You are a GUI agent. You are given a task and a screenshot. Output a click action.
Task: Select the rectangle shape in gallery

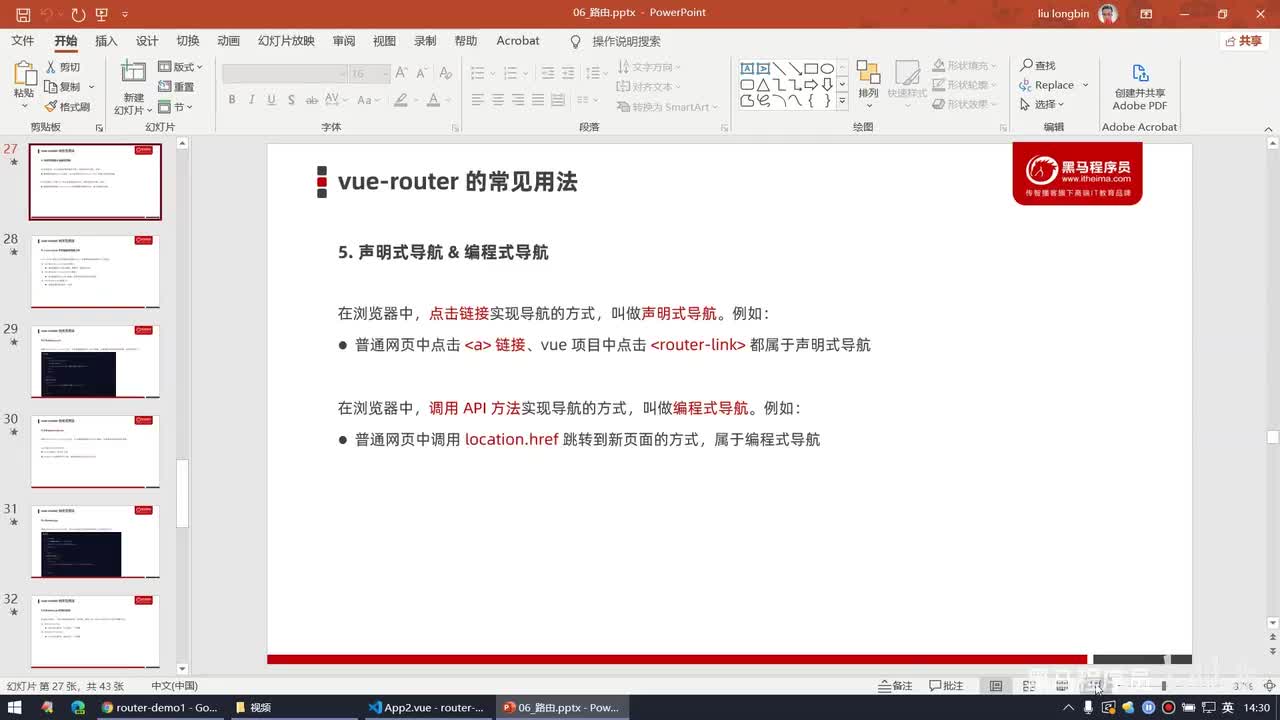(x=811, y=69)
